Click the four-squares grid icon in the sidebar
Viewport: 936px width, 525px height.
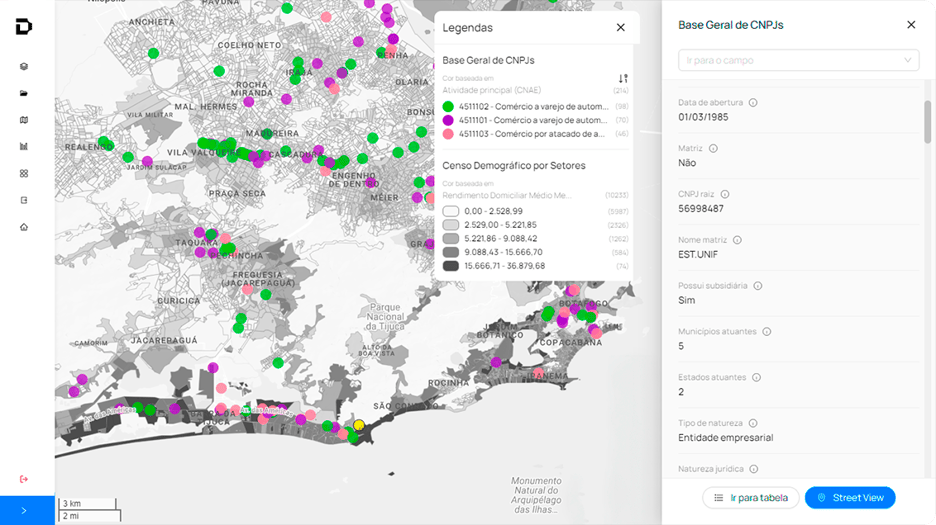(x=24, y=173)
